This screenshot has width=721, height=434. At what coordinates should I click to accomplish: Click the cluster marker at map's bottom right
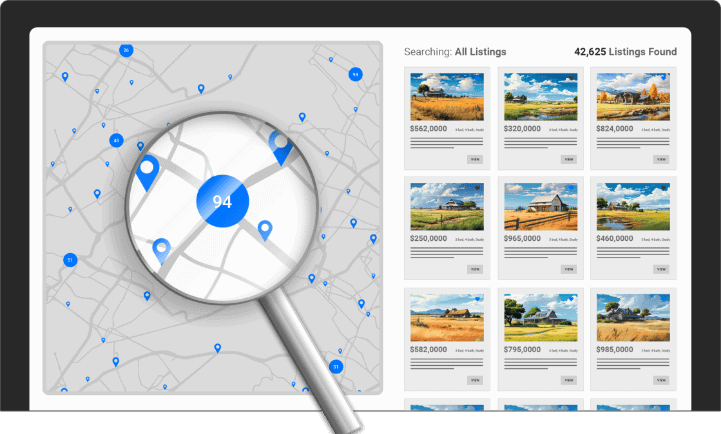pyautogui.click(x=336, y=367)
